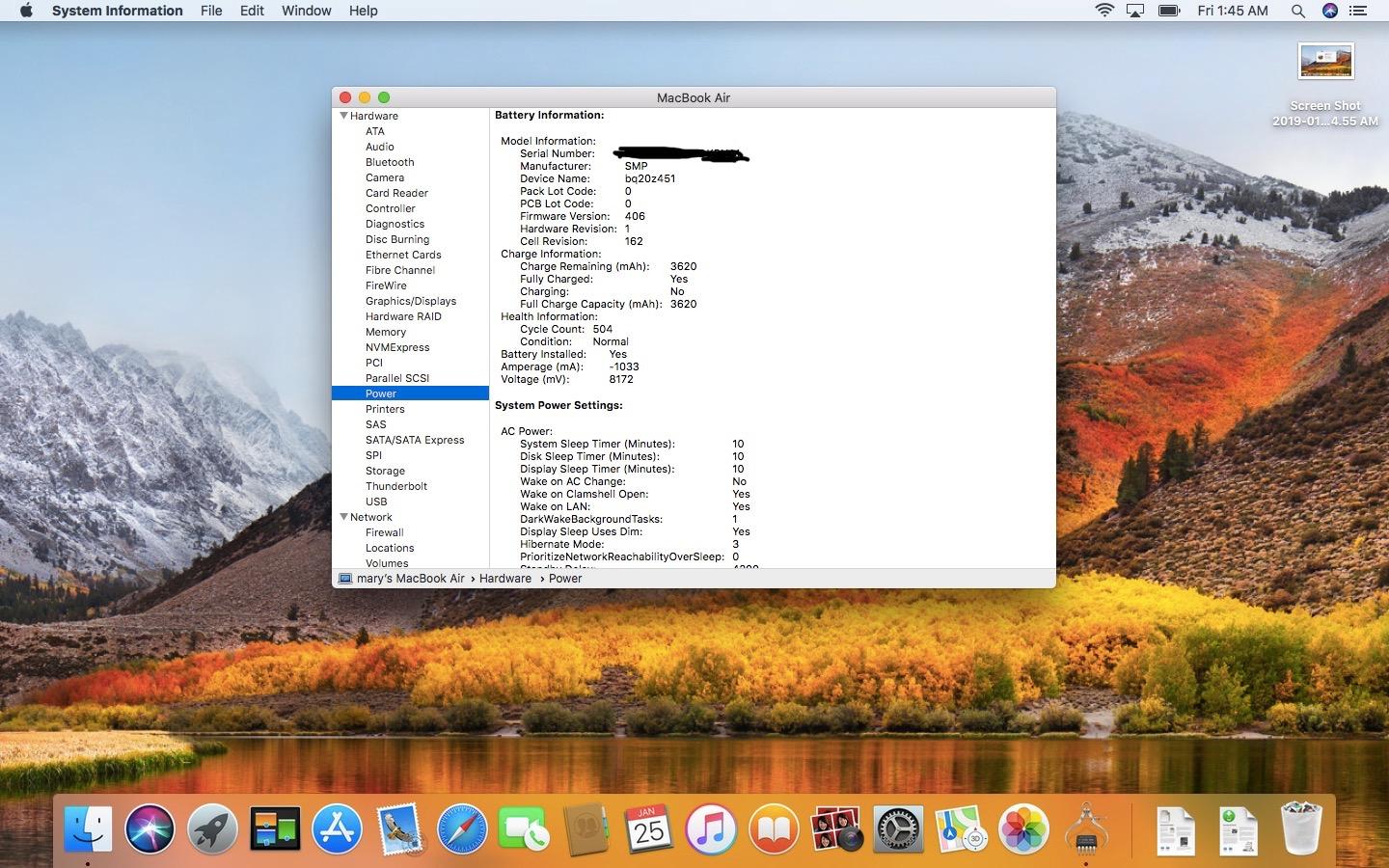Select Printers in sidebar
This screenshot has height=868, width=1389.
coord(385,409)
